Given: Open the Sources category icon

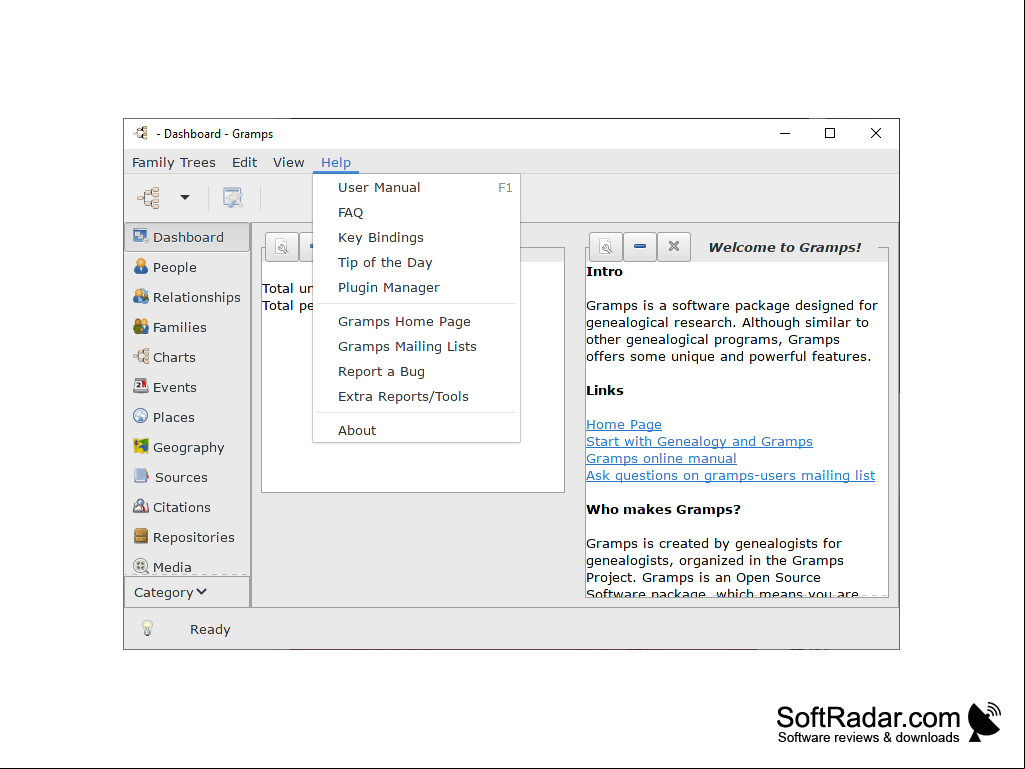Looking at the screenshot, I should (x=141, y=477).
